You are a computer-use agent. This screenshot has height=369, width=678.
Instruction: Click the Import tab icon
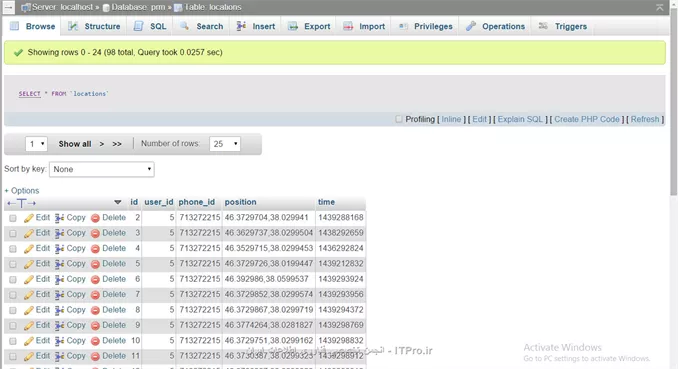[348, 26]
